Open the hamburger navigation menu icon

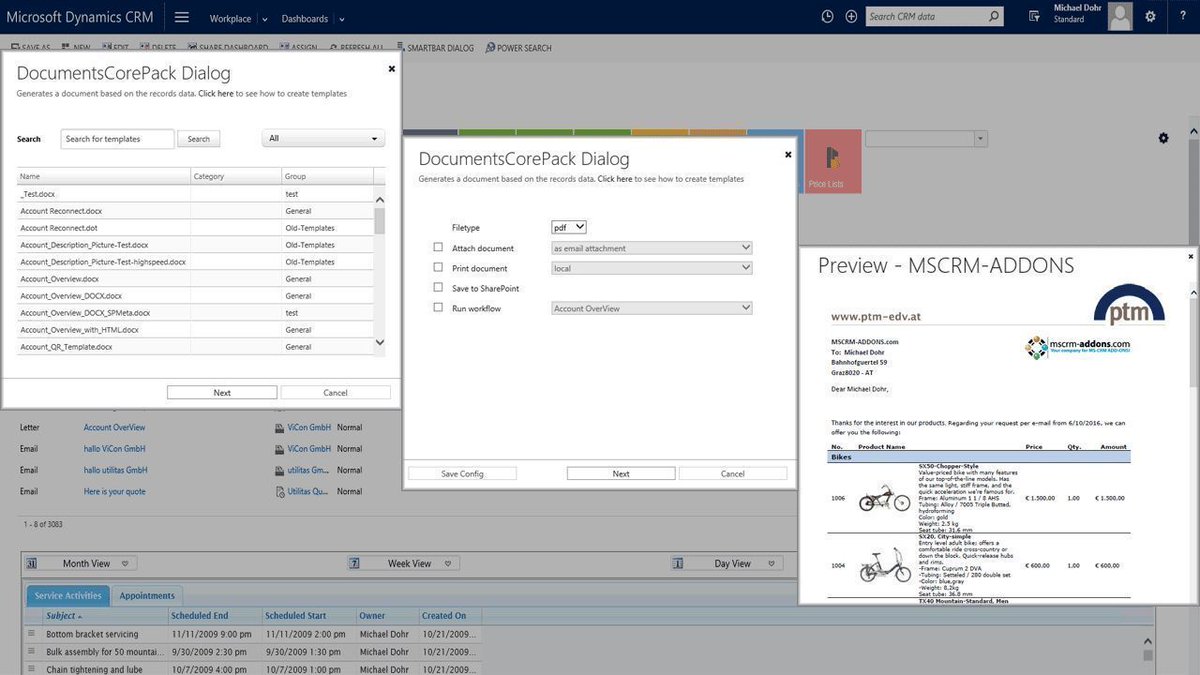181,17
